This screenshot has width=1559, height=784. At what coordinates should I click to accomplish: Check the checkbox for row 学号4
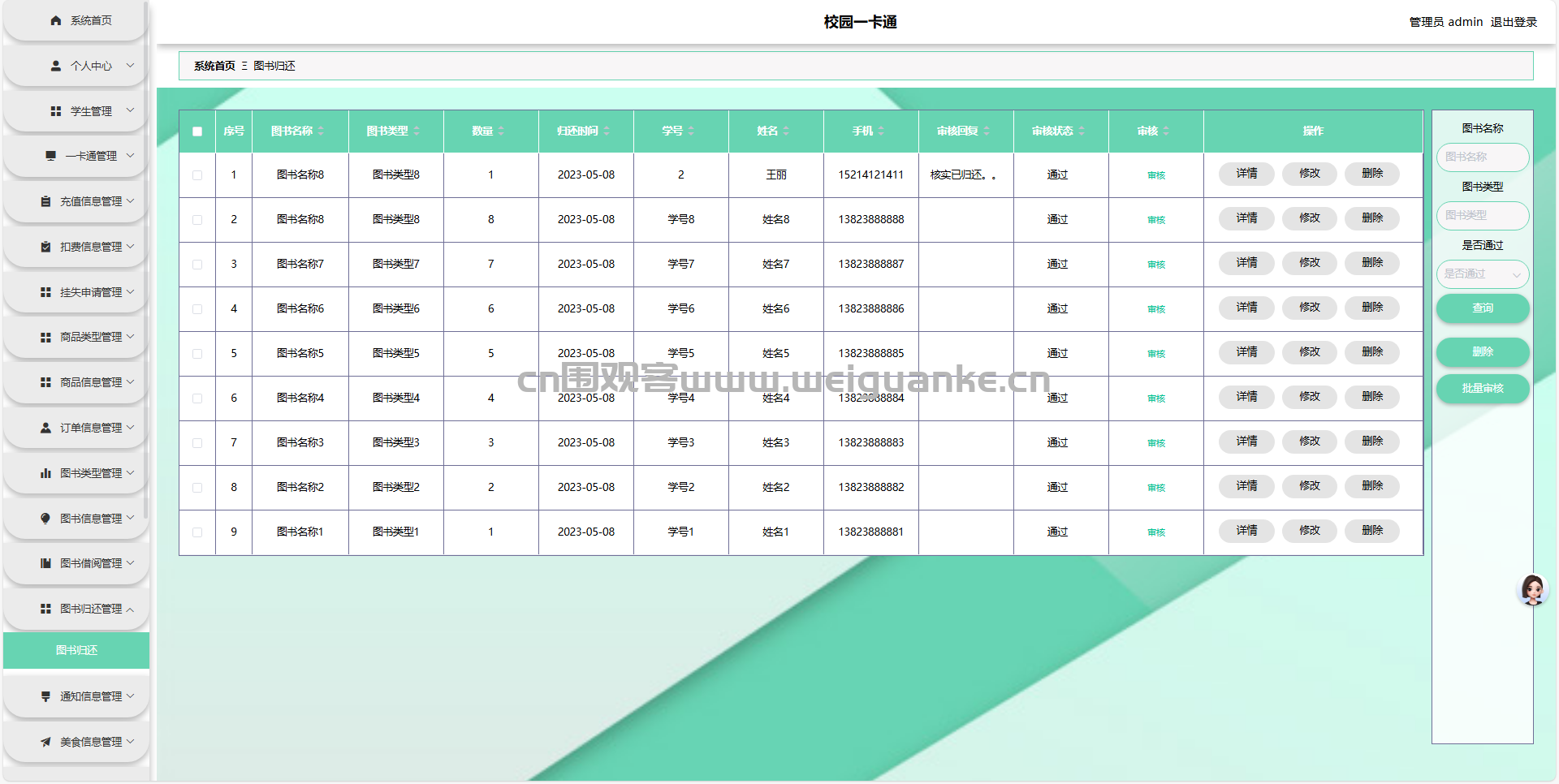coord(197,398)
